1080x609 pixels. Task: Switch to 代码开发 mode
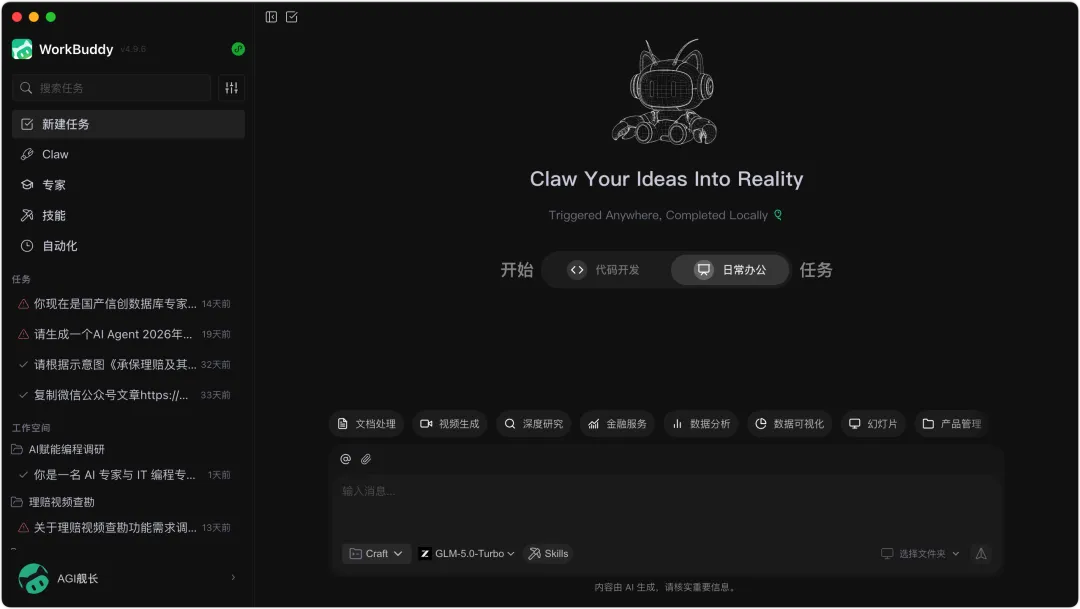coord(604,269)
